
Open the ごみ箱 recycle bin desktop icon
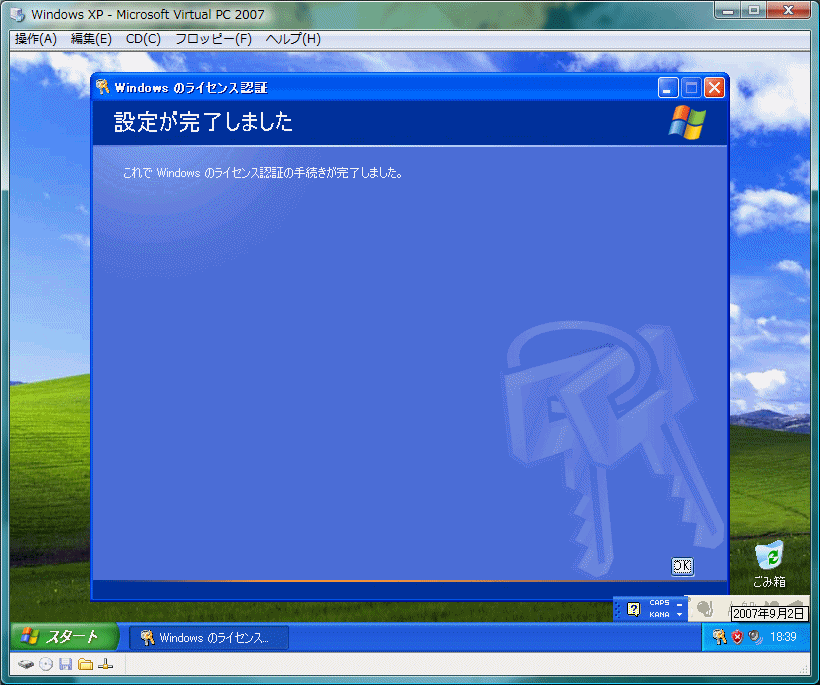coord(769,564)
